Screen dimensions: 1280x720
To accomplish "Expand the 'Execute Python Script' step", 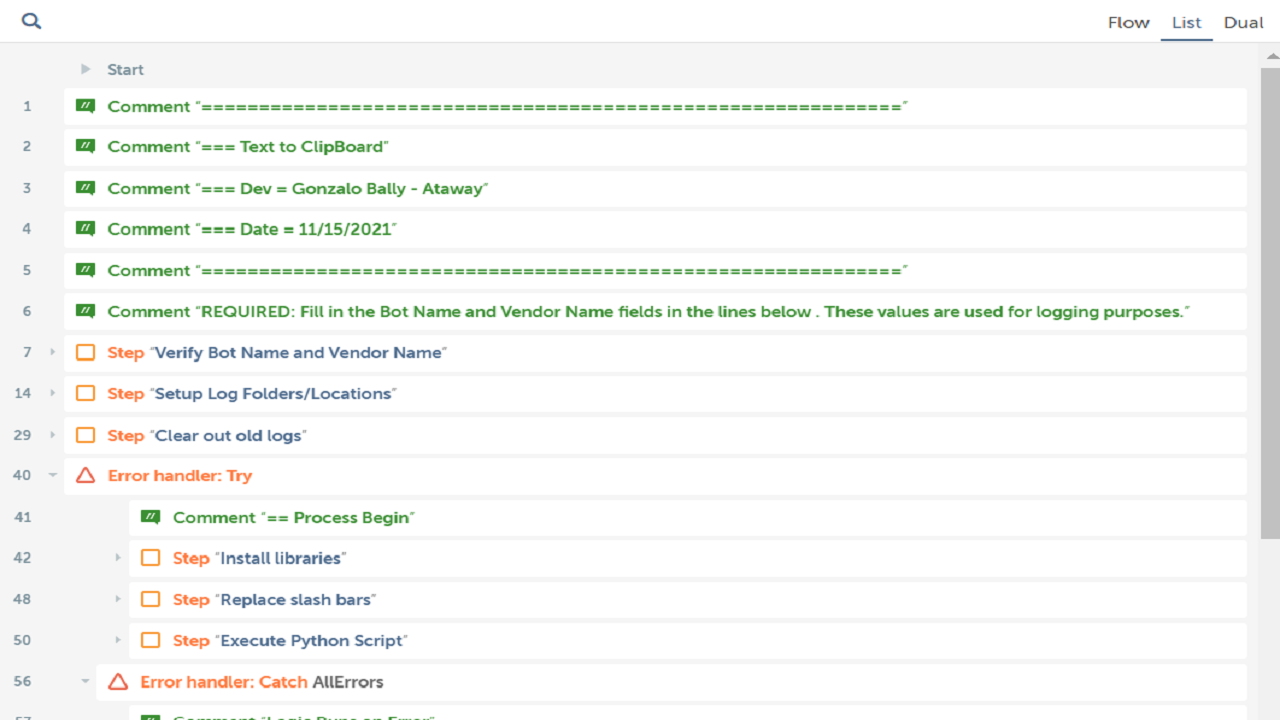I will click(x=118, y=640).
